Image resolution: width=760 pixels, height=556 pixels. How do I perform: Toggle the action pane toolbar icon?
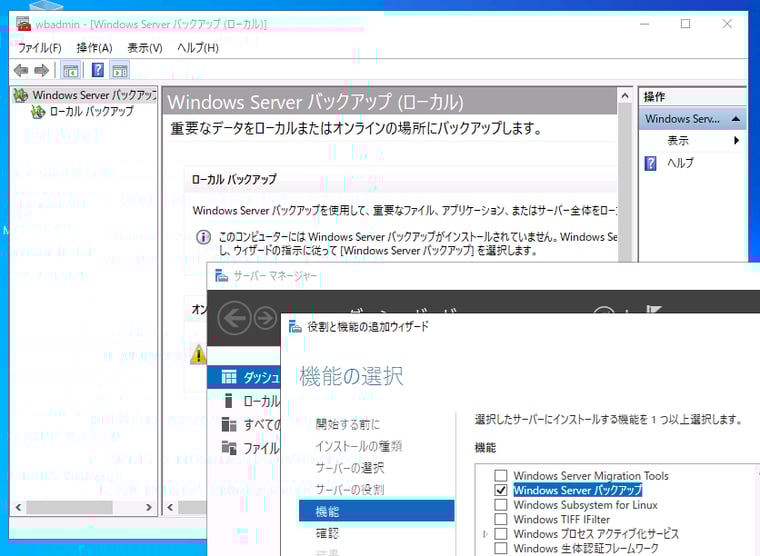click(120, 71)
